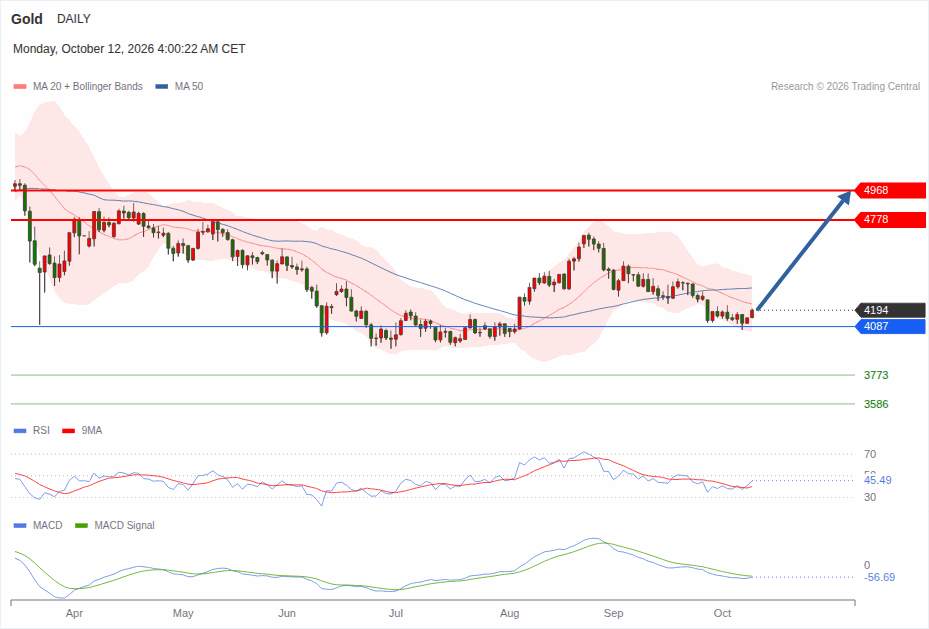Screen dimensions: 929x629
Task: Click the red 4968 resistance price tag
Action: [890, 190]
